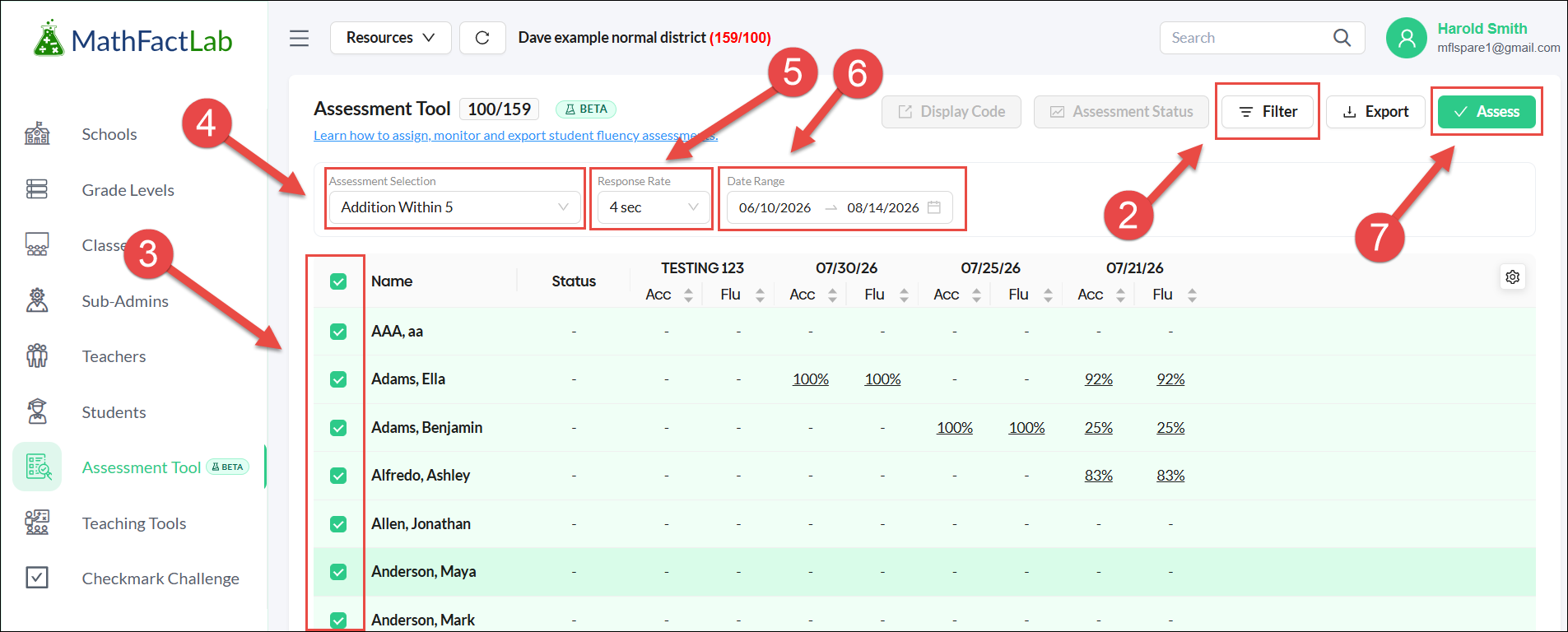Open Checkmark Challenge sidebar item
Image resolution: width=1568 pixels, height=632 pixels.
161,579
